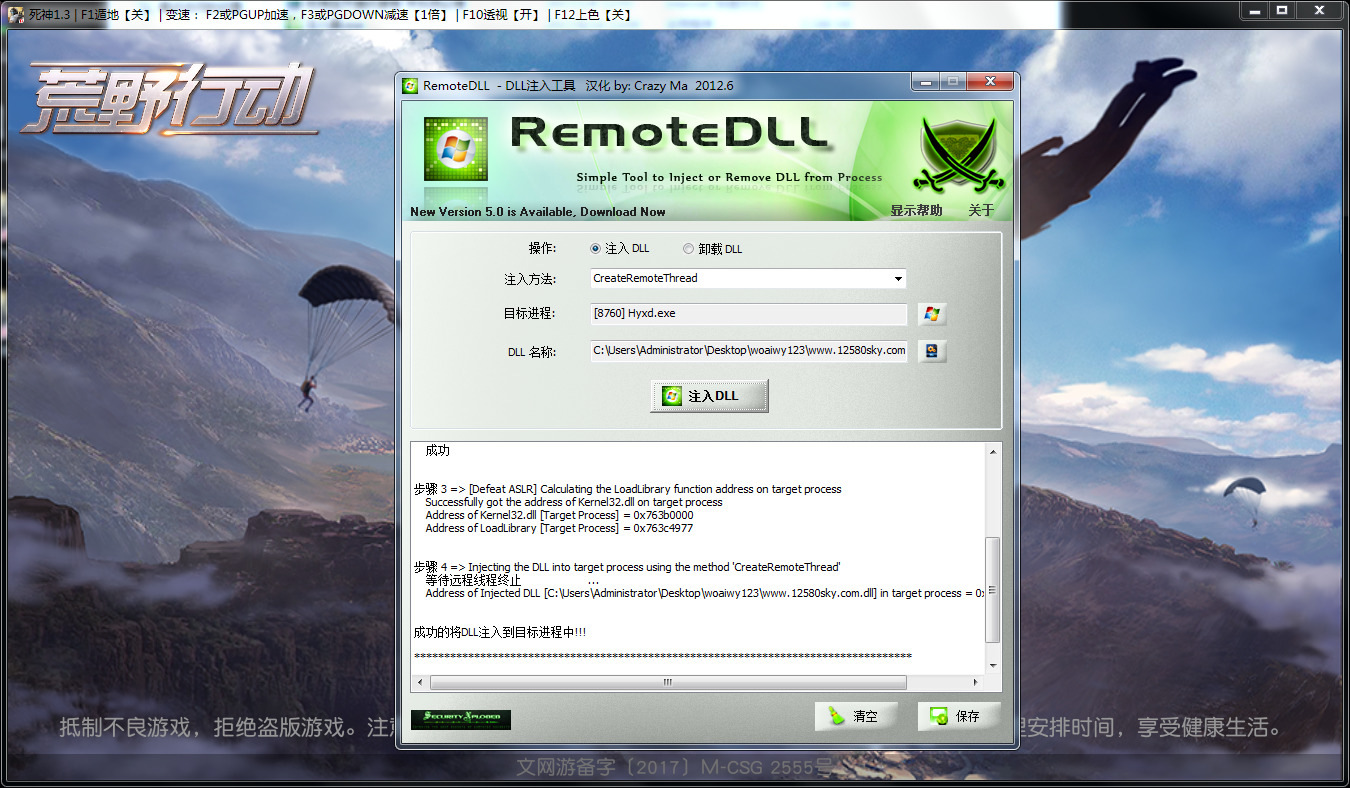Select the 注入 DLL radio button
This screenshot has width=1350, height=788.
coord(596,249)
